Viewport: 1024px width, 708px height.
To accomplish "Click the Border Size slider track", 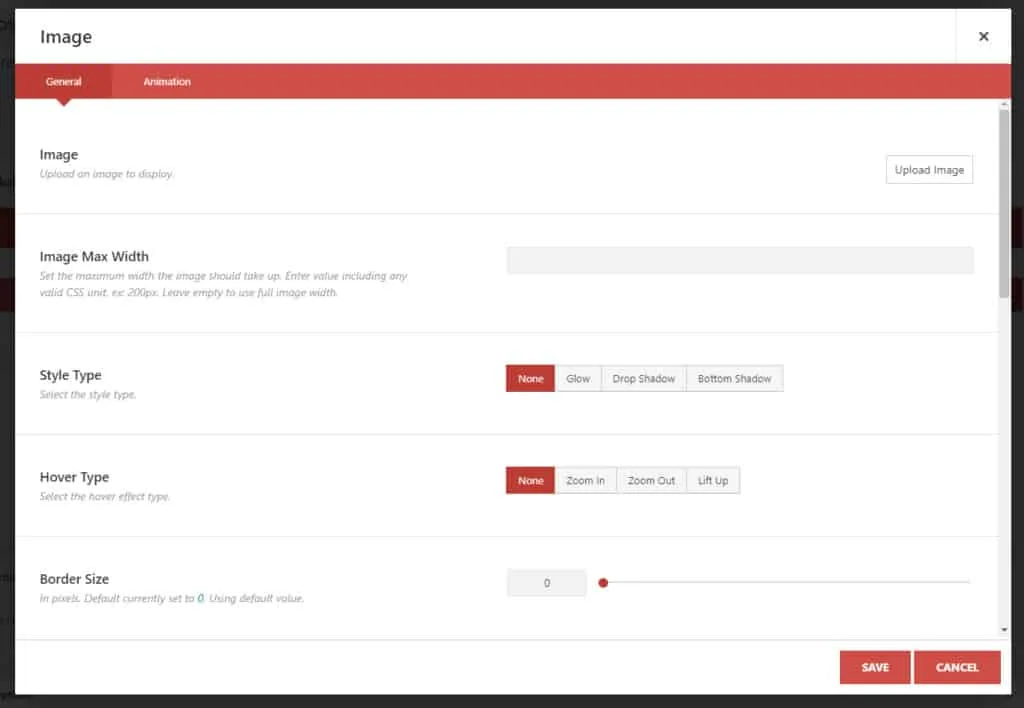I will [x=786, y=582].
